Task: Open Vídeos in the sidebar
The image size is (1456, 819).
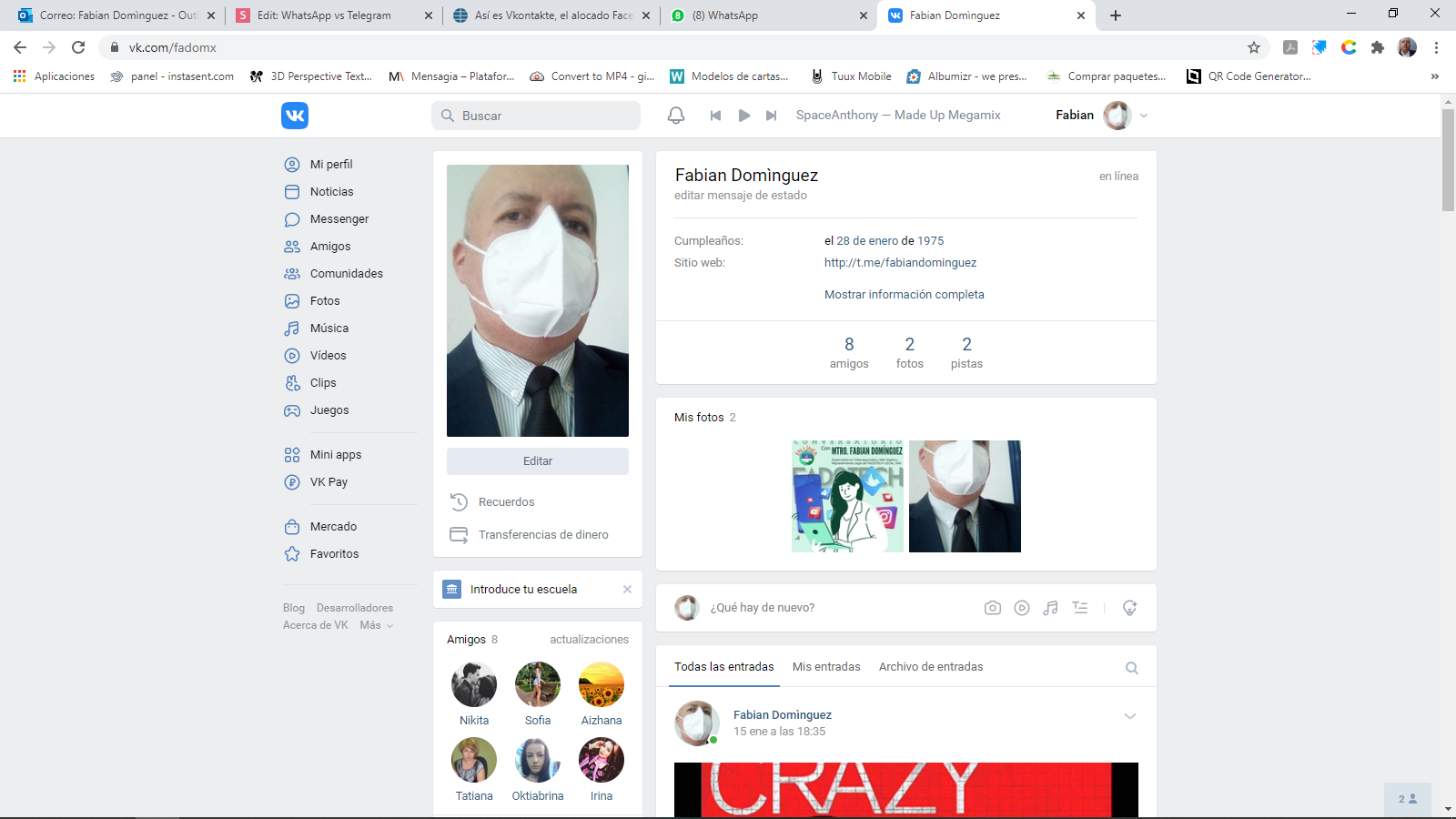Action: pos(328,356)
